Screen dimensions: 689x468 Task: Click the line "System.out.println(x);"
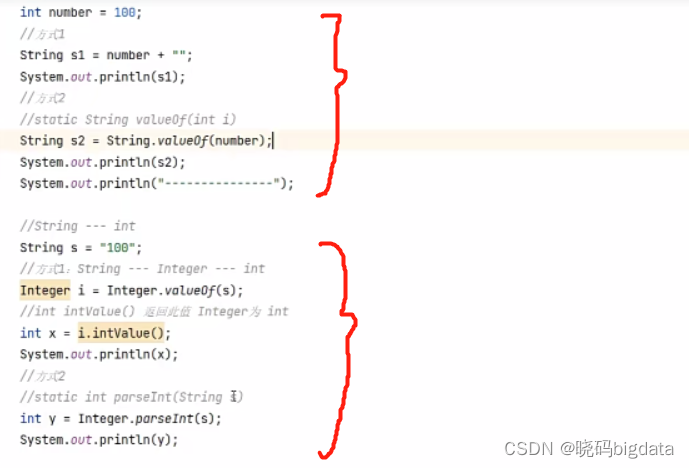click(99, 354)
